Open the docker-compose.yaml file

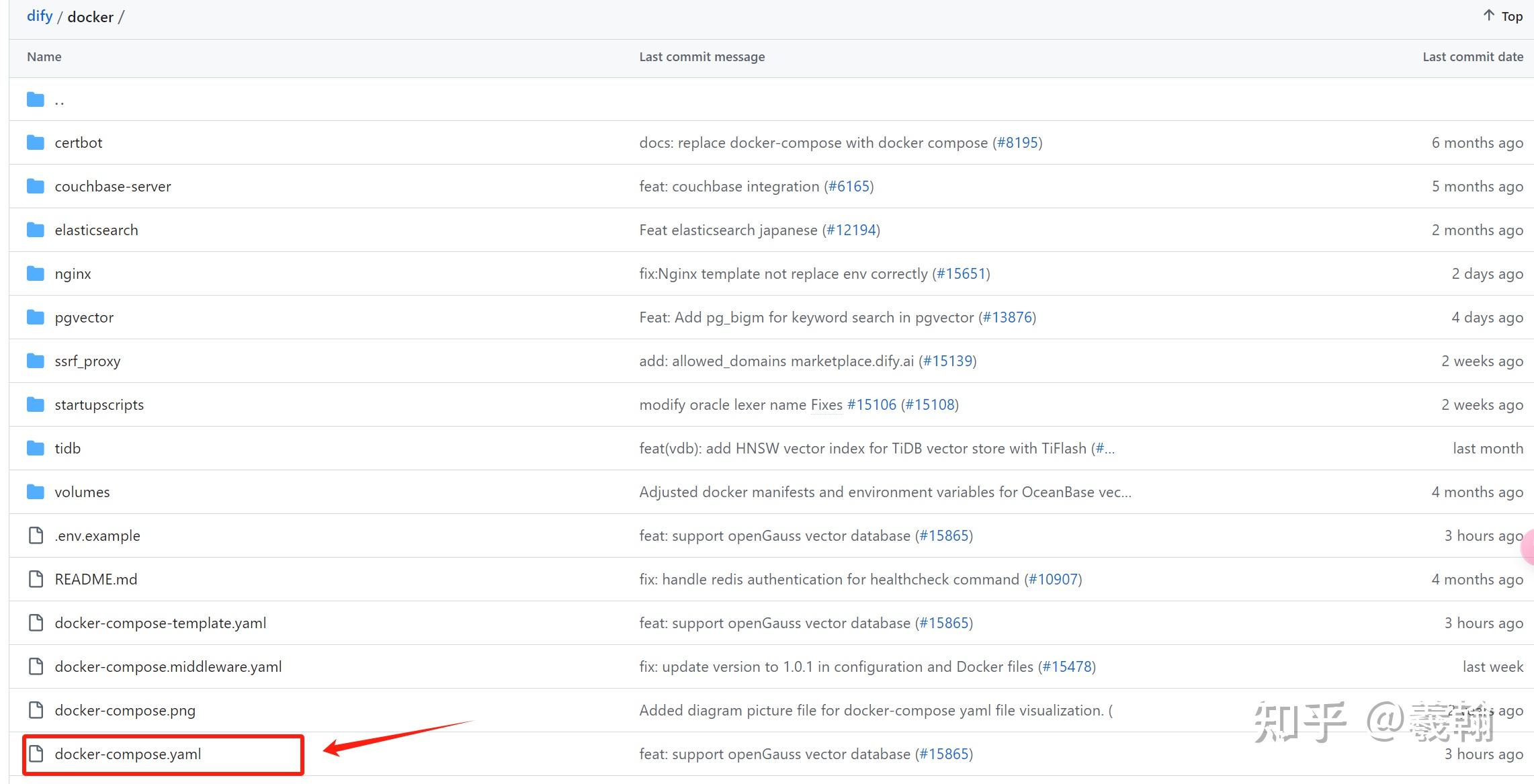pos(128,754)
